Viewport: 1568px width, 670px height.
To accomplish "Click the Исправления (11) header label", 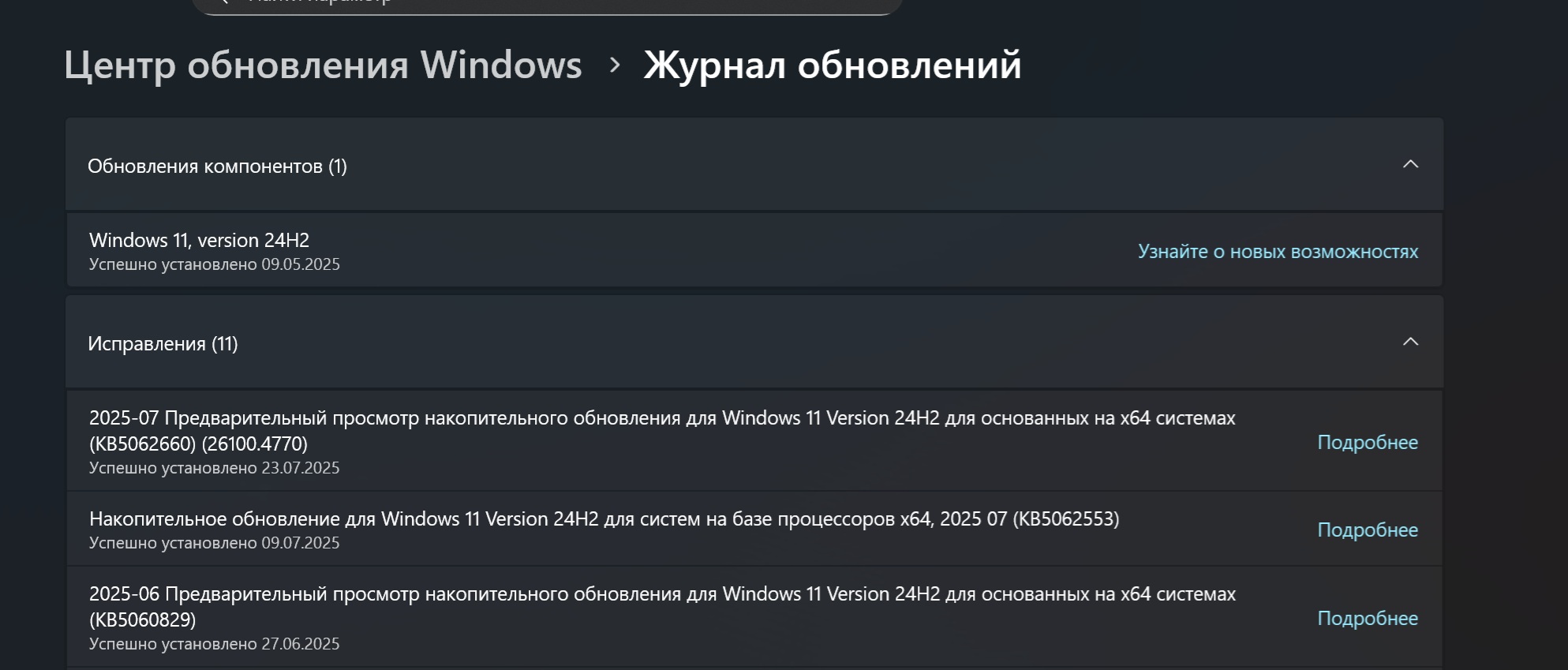I will tap(163, 344).
